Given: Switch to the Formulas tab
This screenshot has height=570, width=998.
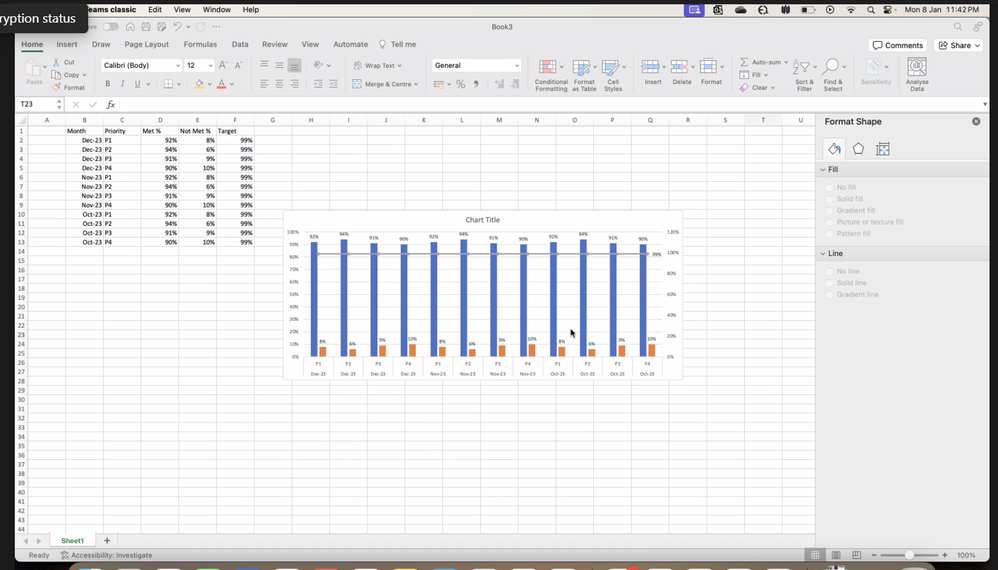Looking at the screenshot, I should pos(200,45).
